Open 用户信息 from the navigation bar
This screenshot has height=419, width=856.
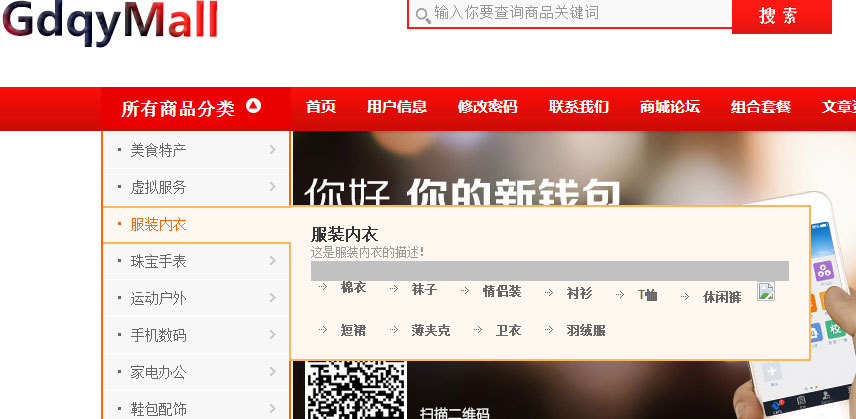[397, 107]
